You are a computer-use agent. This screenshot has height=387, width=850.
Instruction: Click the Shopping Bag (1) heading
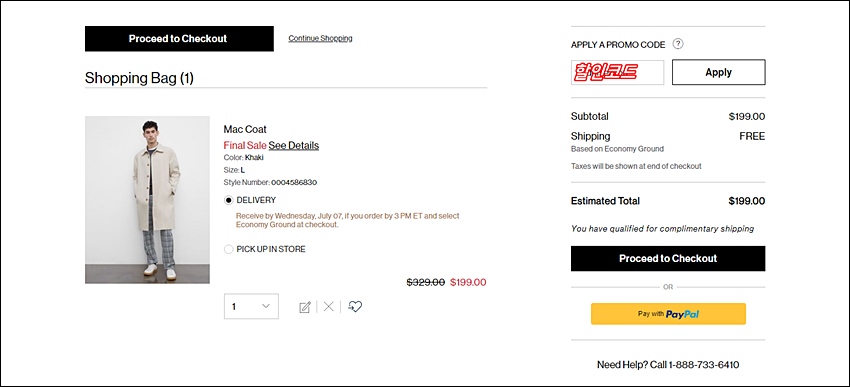coord(139,78)
